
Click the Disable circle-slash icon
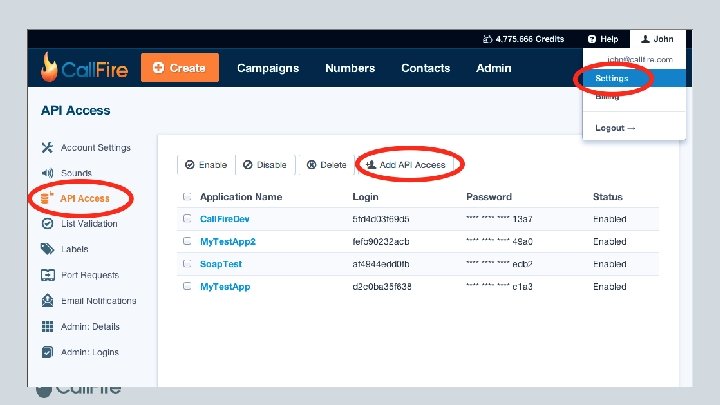[248, 164]
